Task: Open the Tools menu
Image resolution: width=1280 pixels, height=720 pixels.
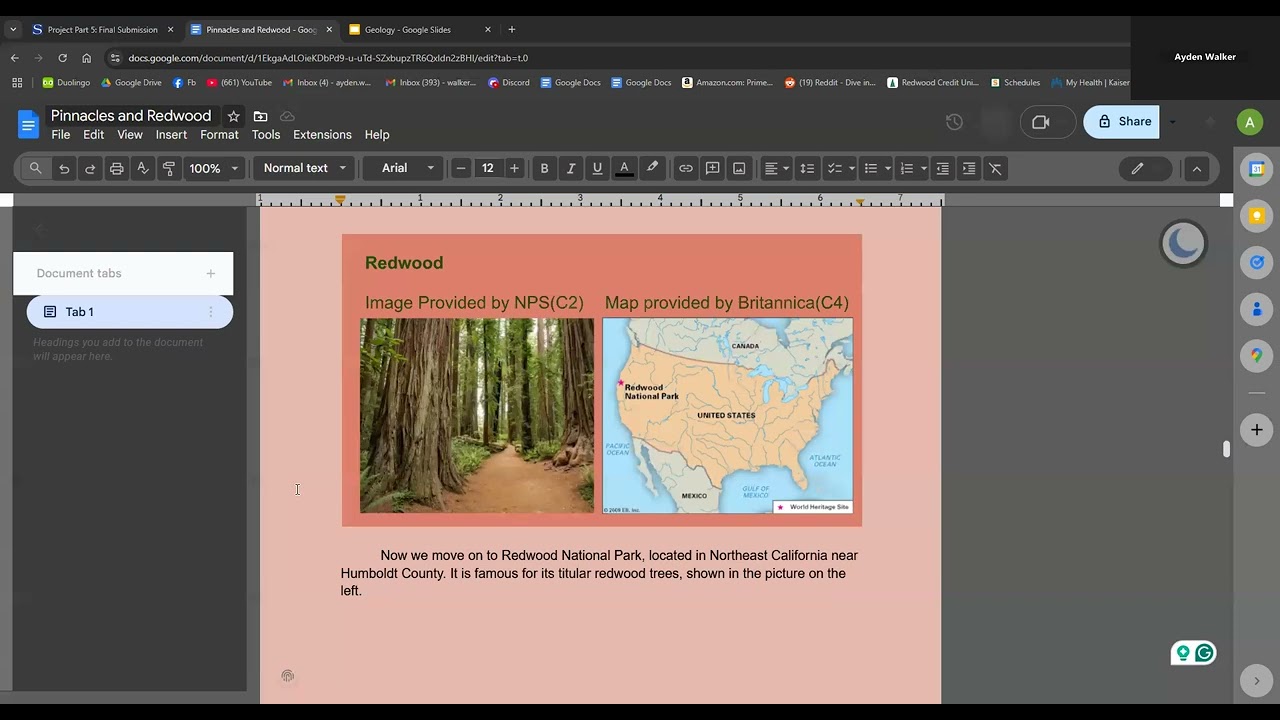Action: (x=266, y=135)
